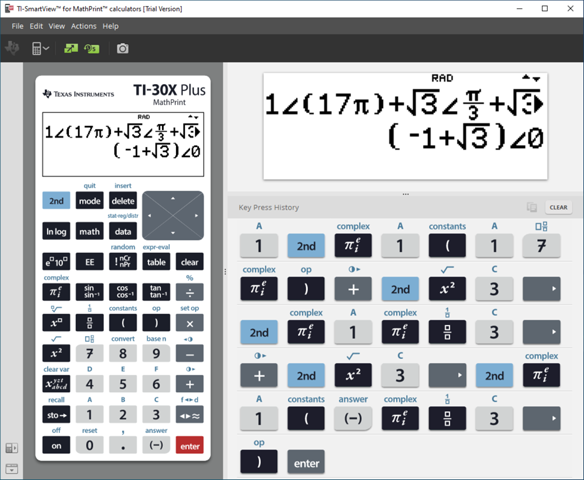
Task: Click the second green toolbar icon
Action: point(92,48)
